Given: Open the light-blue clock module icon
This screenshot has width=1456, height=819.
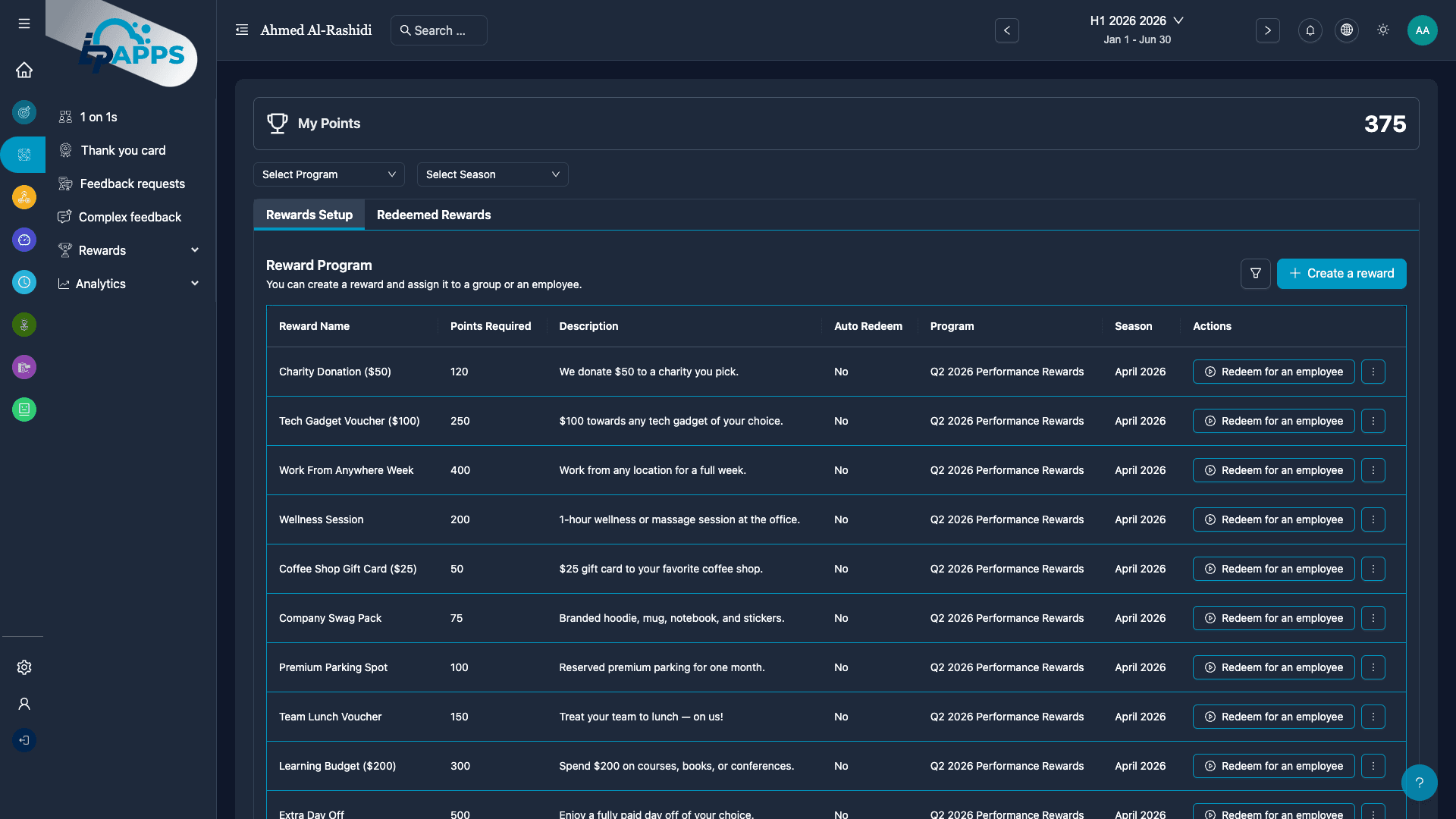Looking at the screenshot, I should tap(24, 282).
